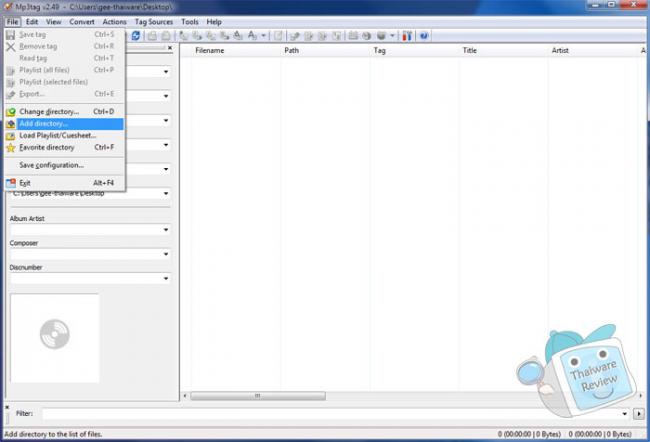The width and height of the screenshot is (650, 442).
Task: Choose Load Playlist/Cuesheet... menu entry
Action: pyautogui.click(x=65, y=136)
